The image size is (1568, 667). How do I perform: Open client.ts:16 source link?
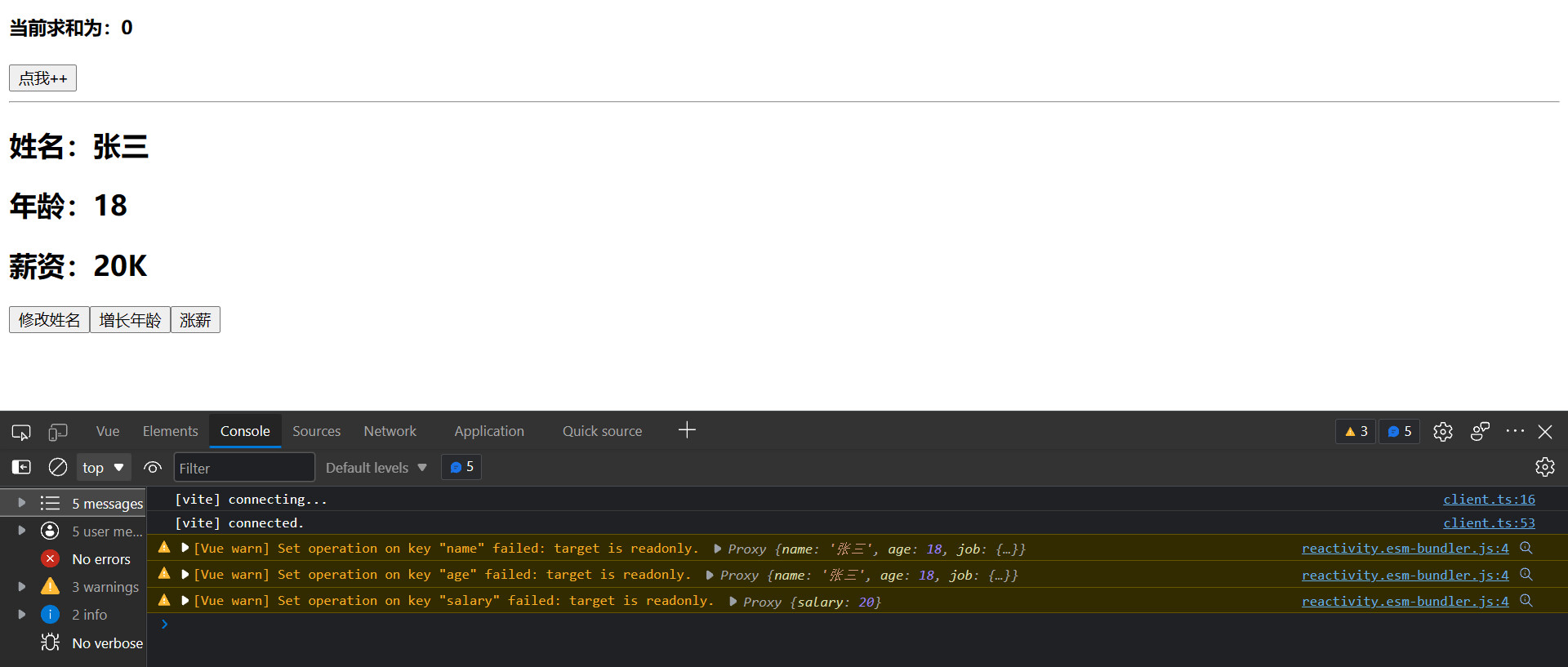(x=1489, y=500)
